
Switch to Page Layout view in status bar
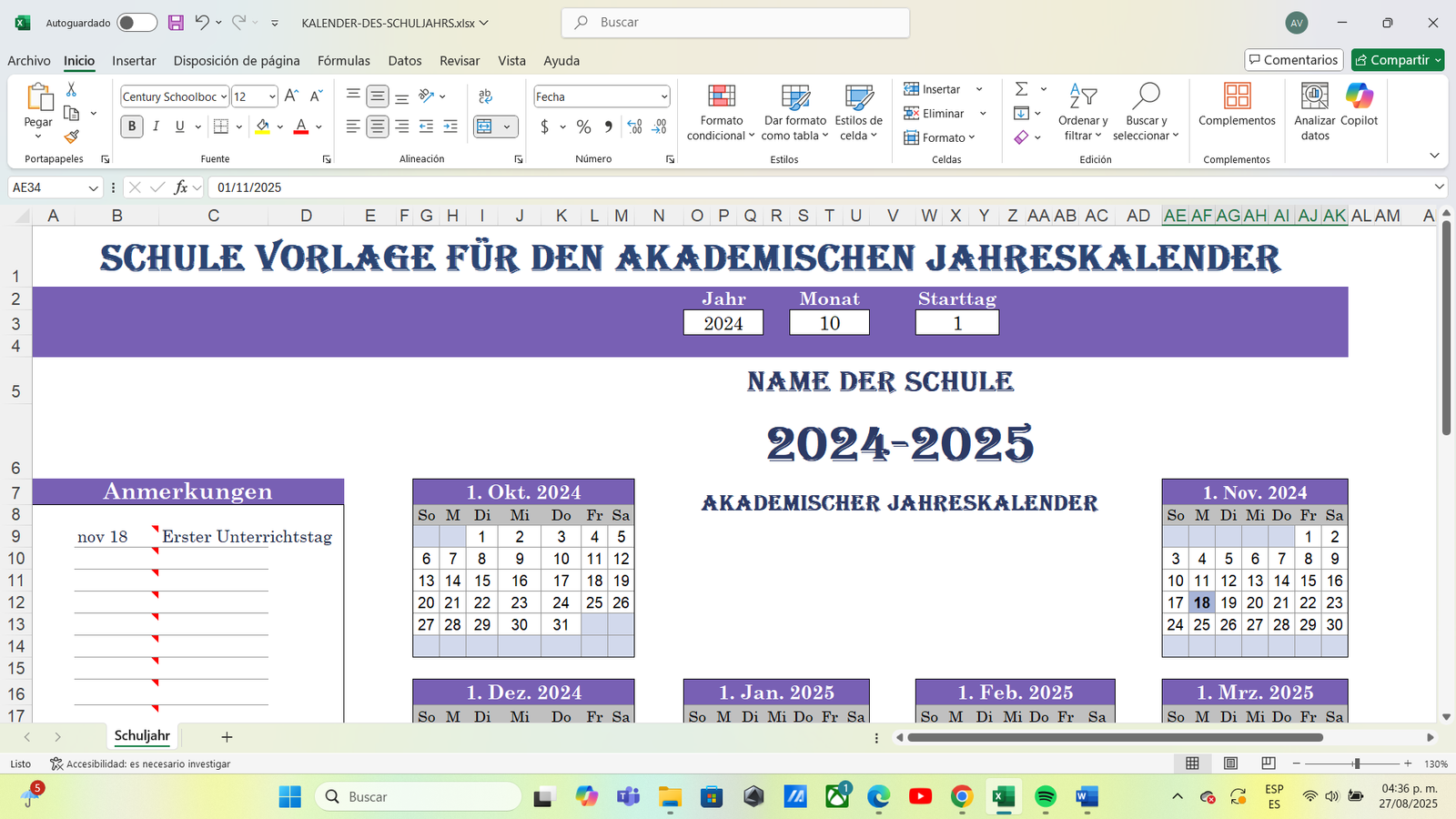click(1230, 763)
